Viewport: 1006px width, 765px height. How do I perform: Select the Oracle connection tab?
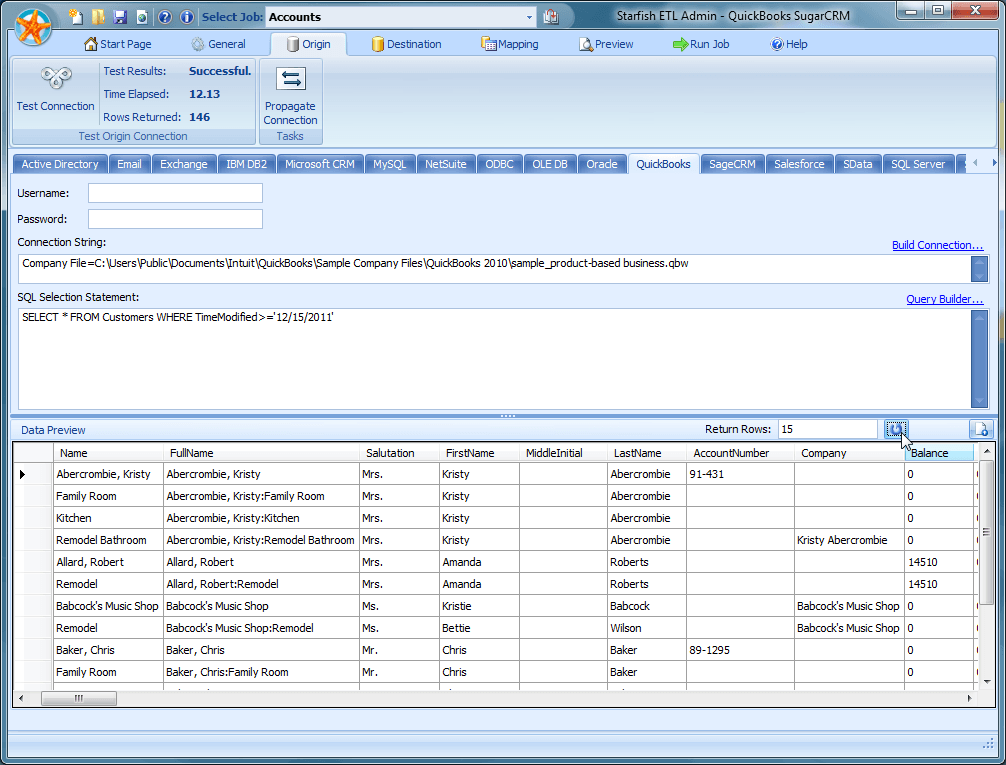coord(602,164)
